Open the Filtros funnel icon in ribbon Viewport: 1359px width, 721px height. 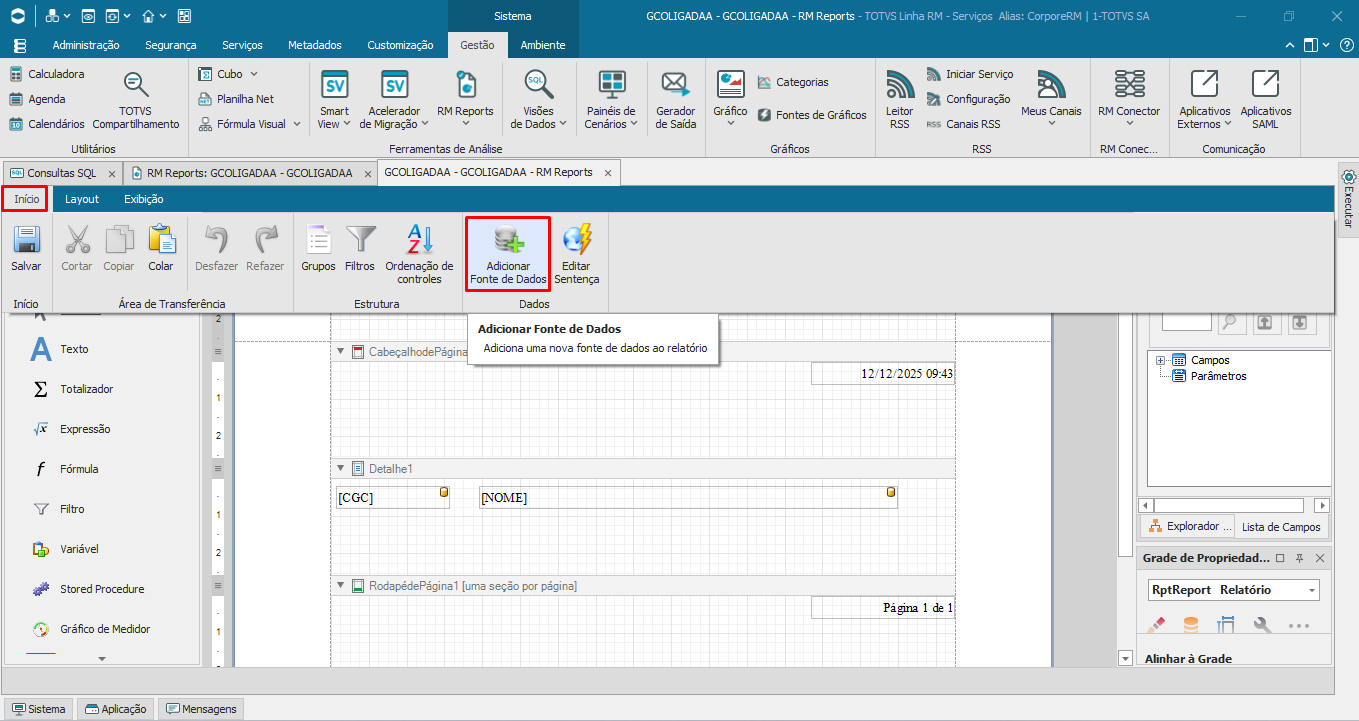(x=360, y=241)
